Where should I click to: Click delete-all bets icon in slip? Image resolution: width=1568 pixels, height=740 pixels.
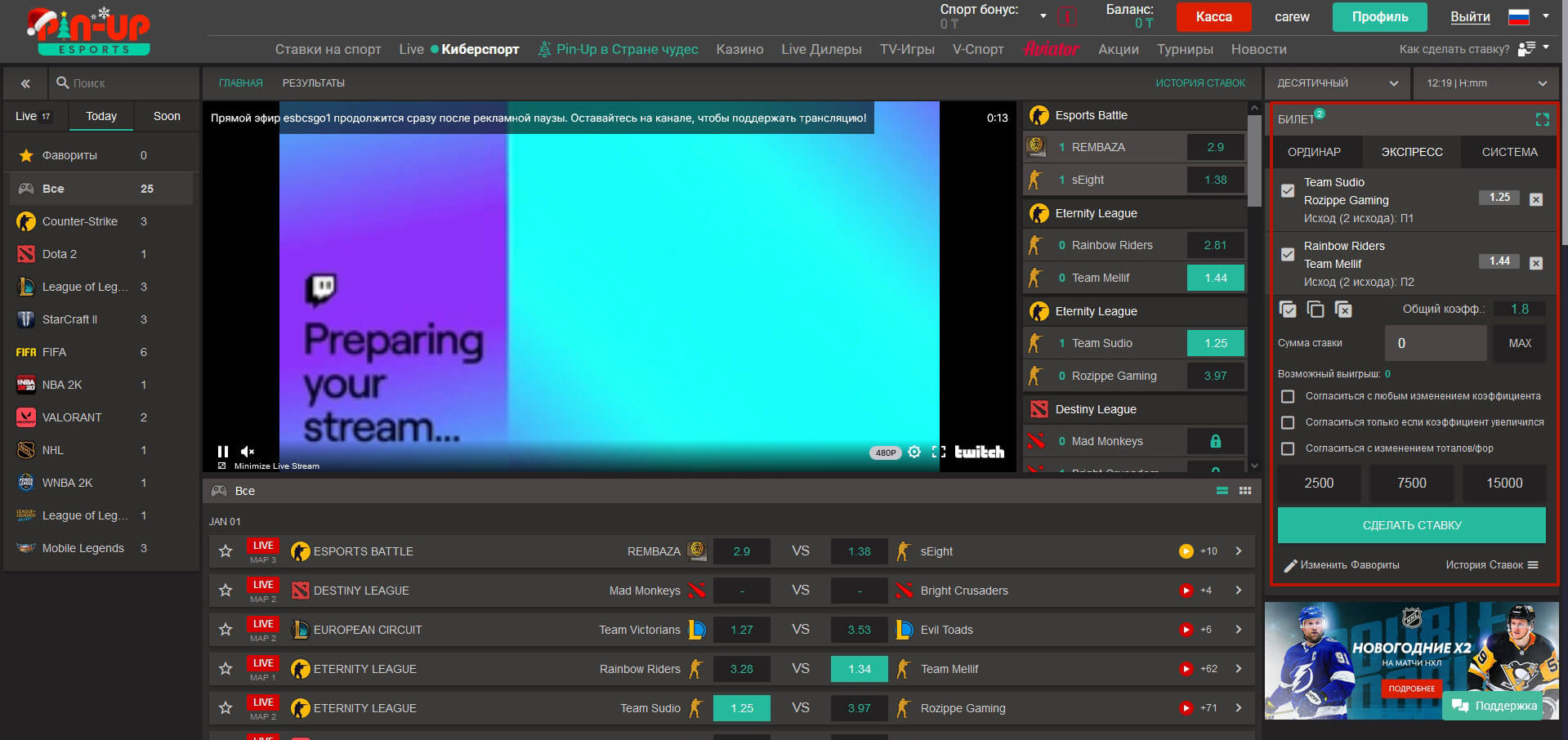pos(1343,310)
